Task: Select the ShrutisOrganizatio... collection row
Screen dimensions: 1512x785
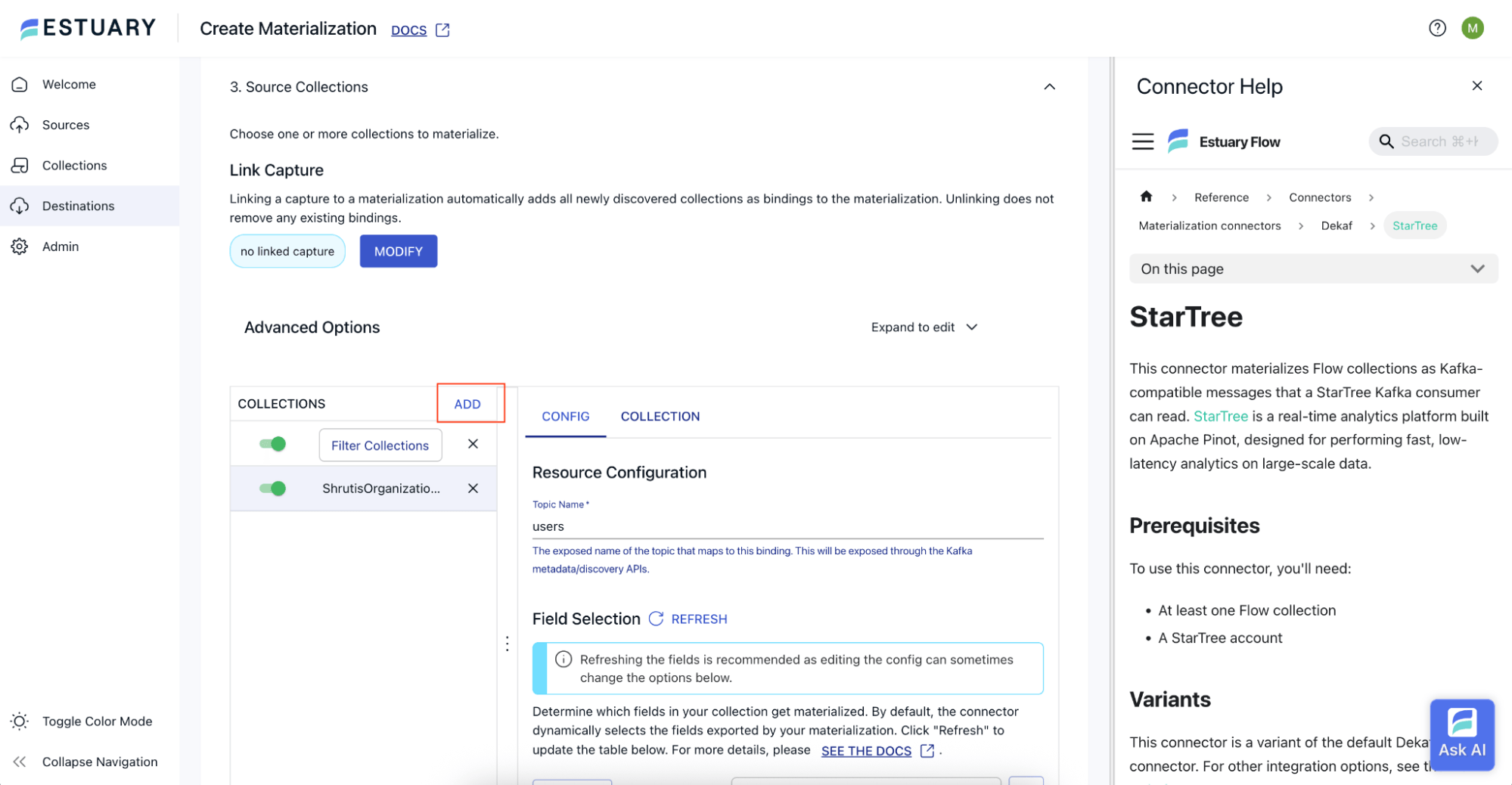Action: click(364, 489)
